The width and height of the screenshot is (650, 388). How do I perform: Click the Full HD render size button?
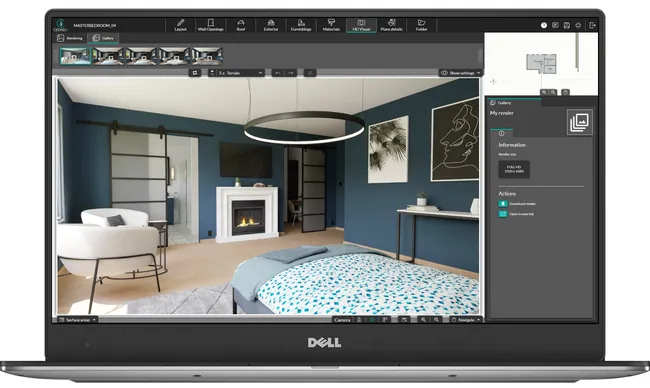(514, 169)
